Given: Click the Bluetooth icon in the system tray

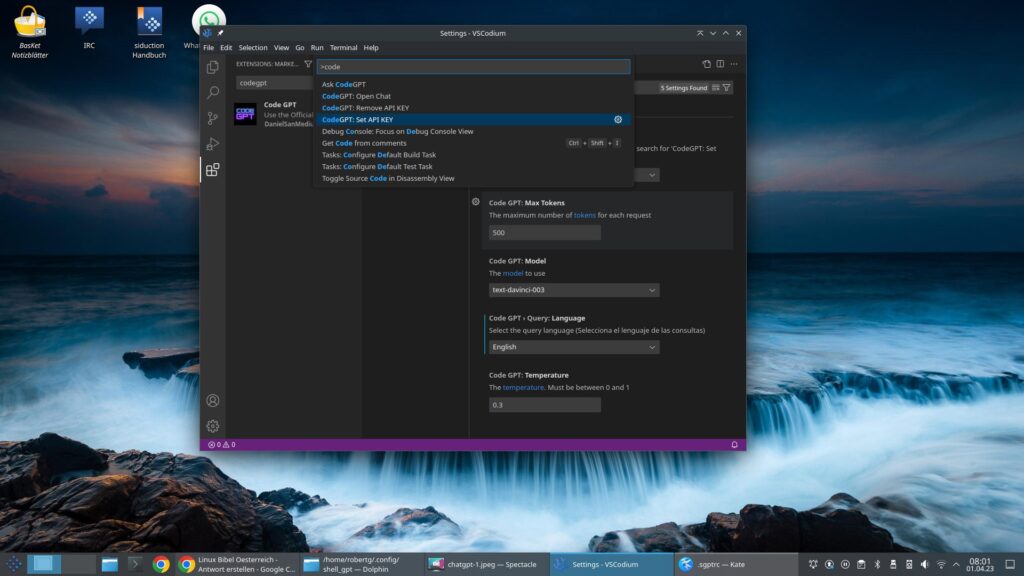Looking at the screenshot, I should click(877, 564).
